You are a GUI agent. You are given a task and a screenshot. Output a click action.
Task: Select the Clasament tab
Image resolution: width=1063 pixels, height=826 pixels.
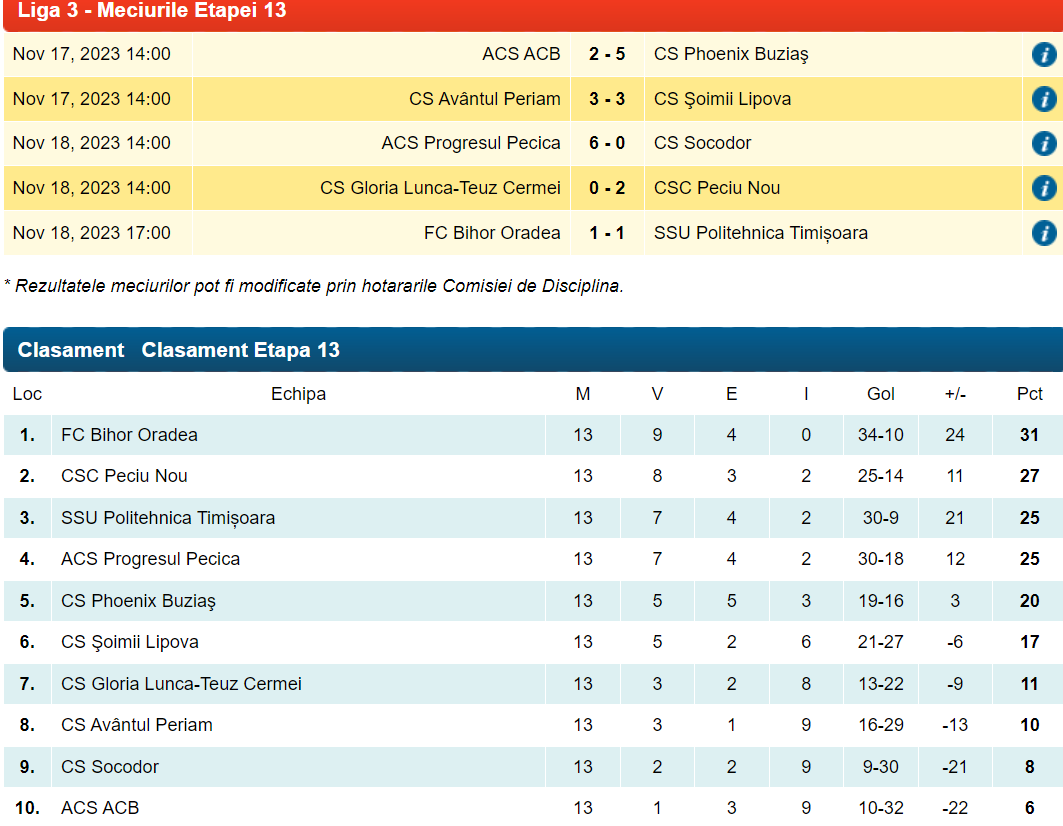71,350
